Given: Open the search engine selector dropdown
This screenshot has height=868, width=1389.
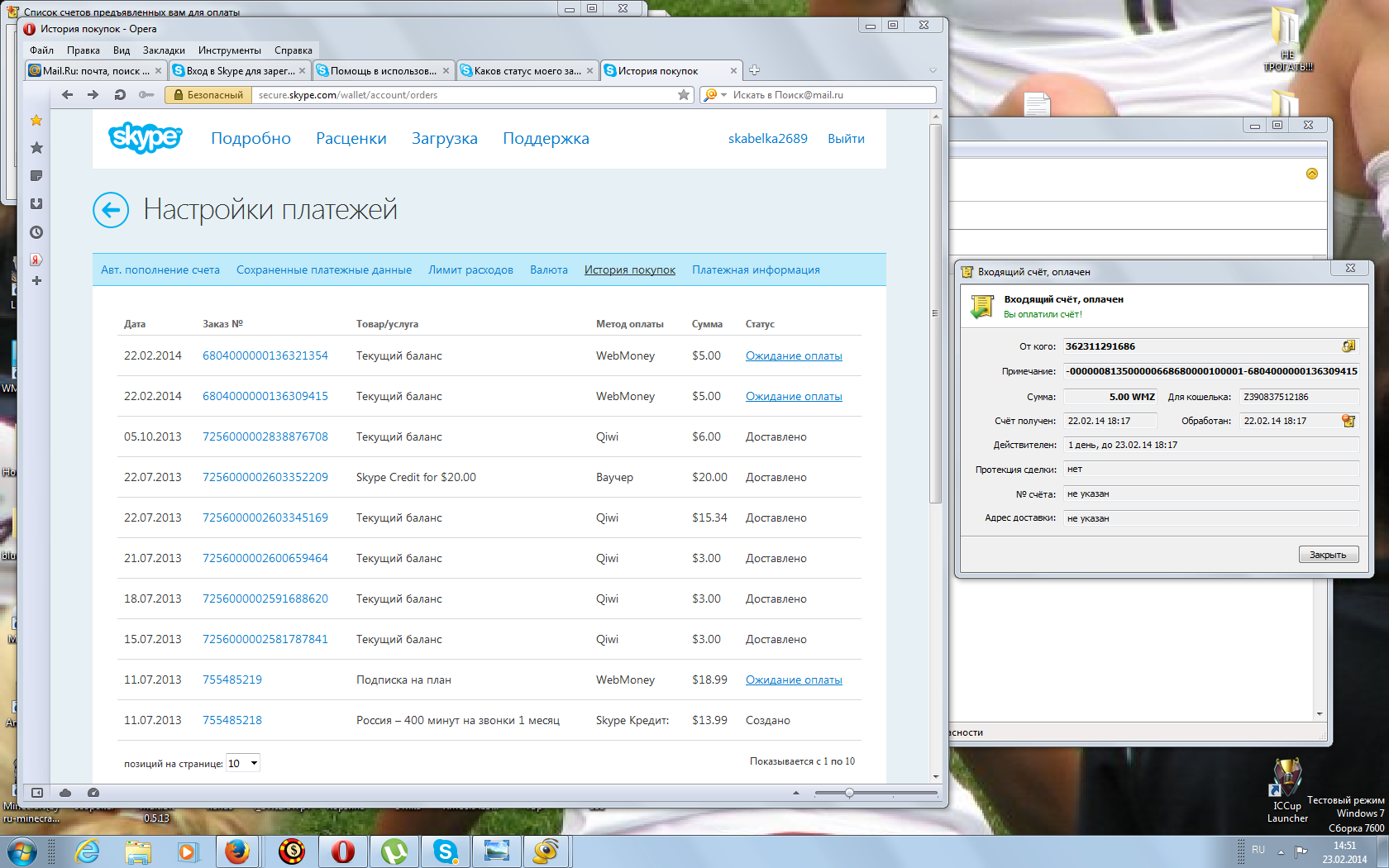Looking at the screenshot, I should click(x=714, y=95).
